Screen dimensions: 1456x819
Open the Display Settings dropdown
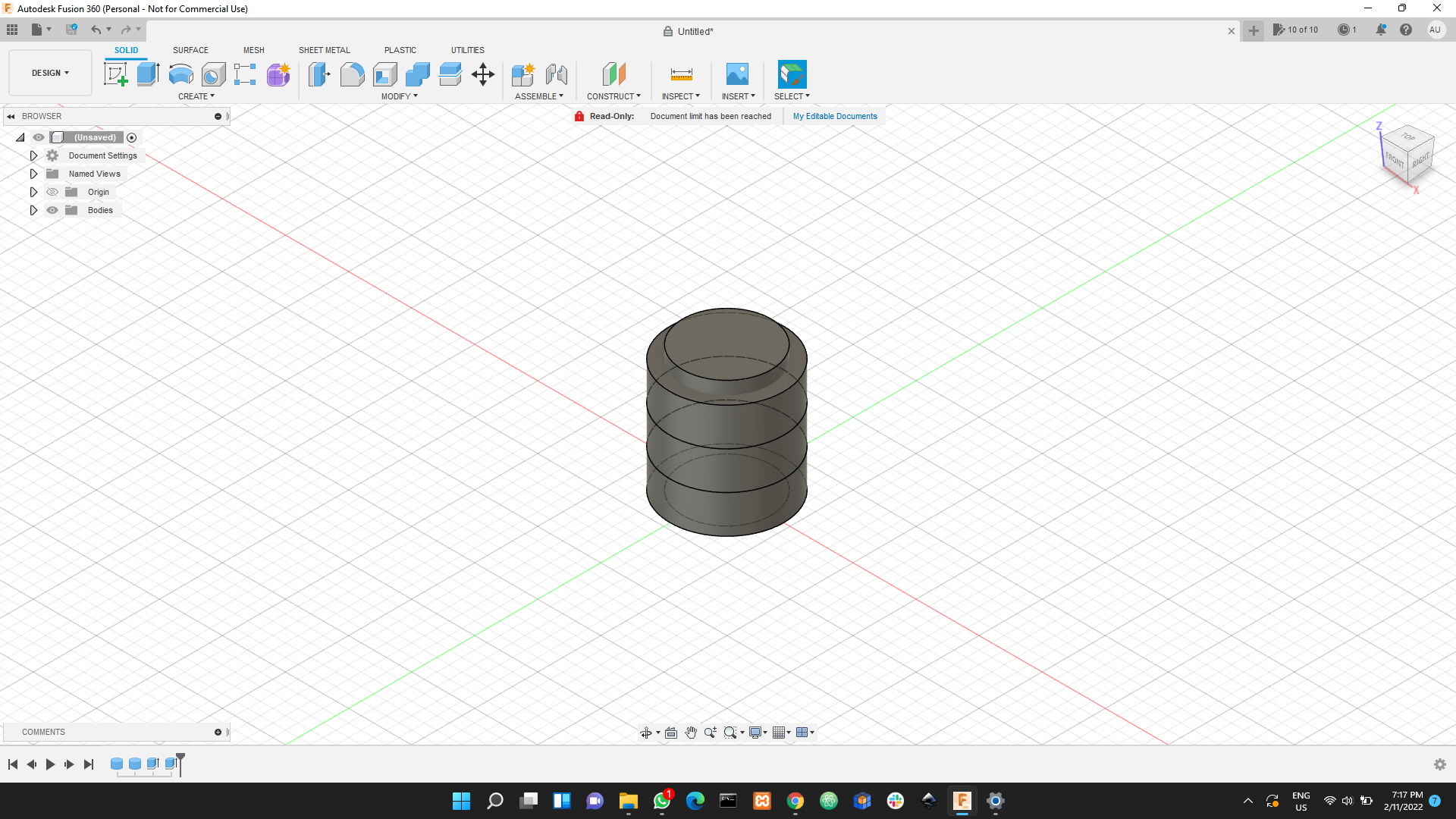(757, 732)
